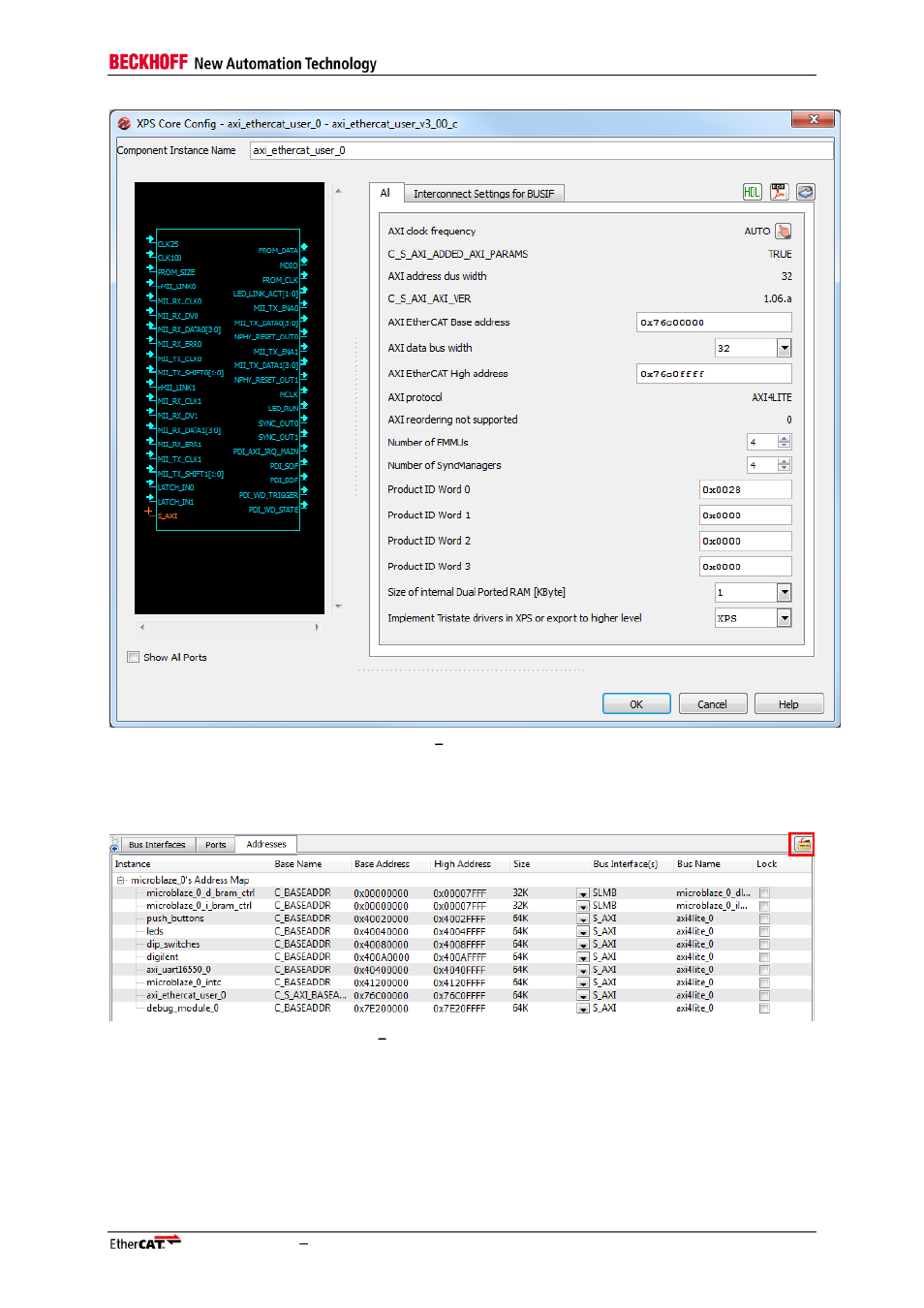The width and height of the screenshot is (924, 1308).
Task: Collapse microblaze_0's Address Map tree node
Action: [121, 880]
